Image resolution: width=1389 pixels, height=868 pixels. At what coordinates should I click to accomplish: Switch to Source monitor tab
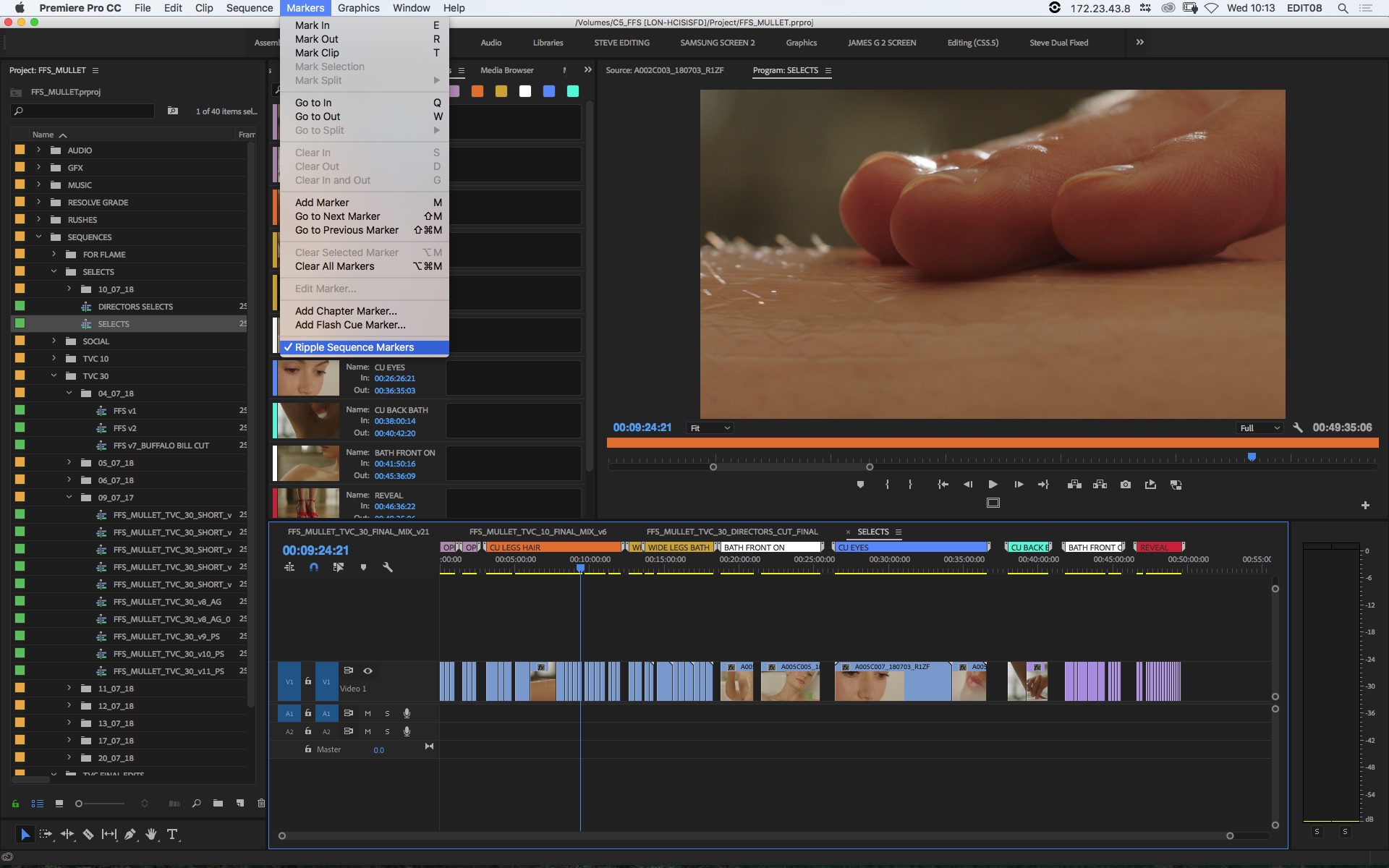[x=664, y=70]
